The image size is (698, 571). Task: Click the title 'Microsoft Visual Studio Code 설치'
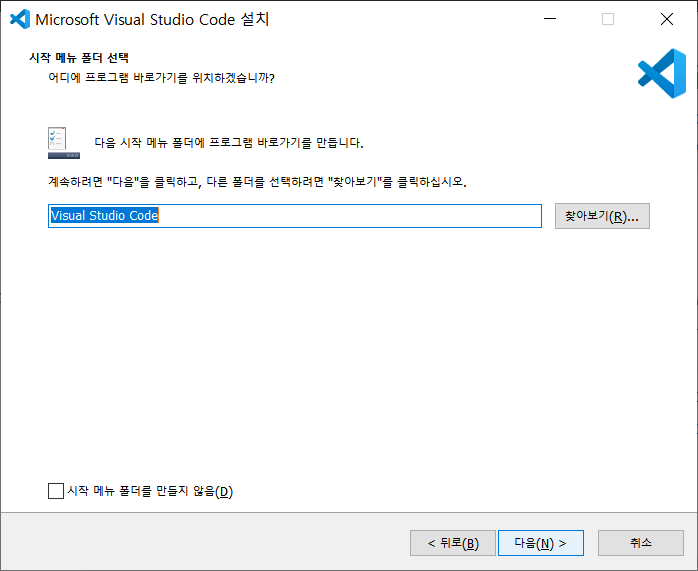[x=152, y=20]
